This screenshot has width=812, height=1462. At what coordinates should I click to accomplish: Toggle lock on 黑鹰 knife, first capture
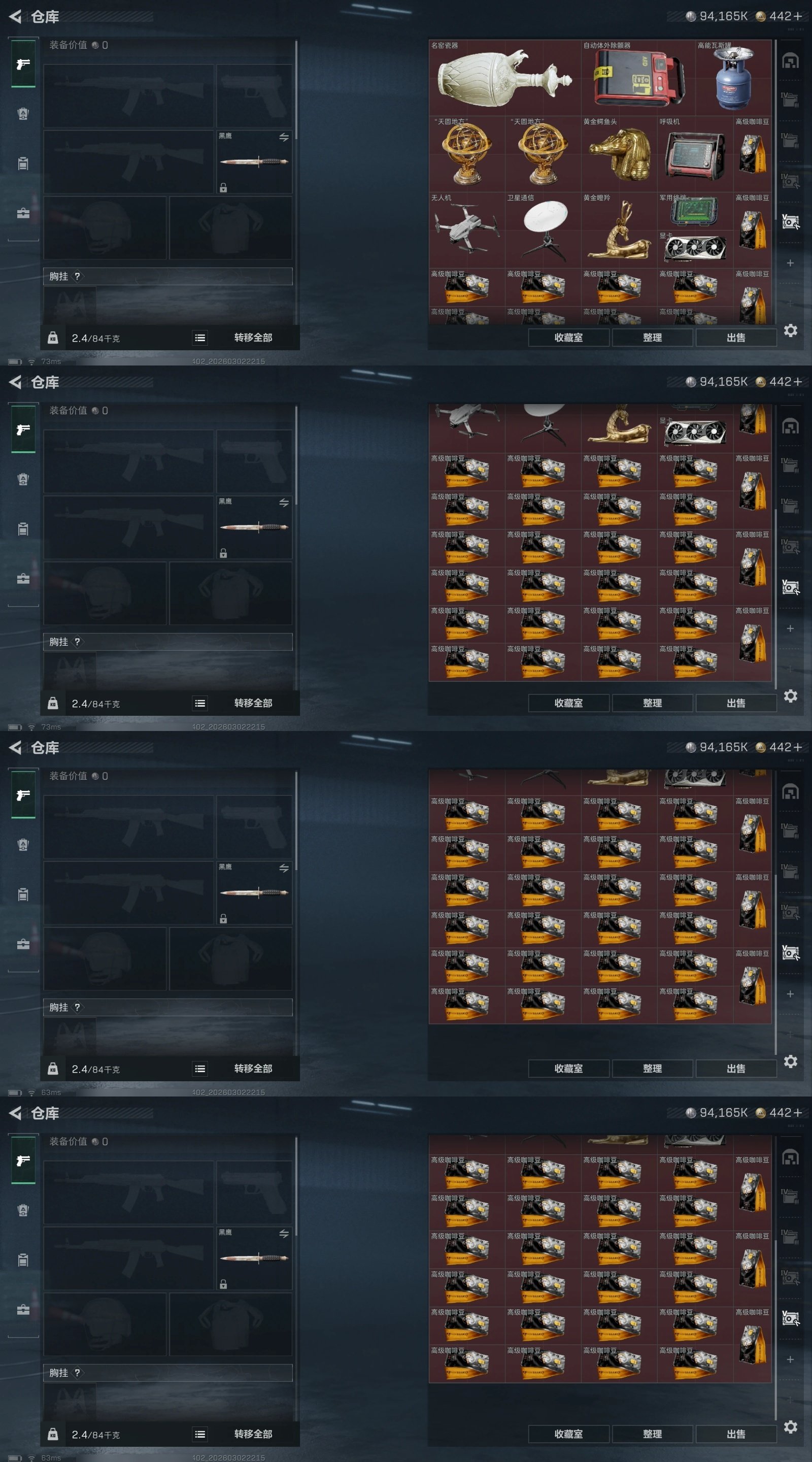224,188
